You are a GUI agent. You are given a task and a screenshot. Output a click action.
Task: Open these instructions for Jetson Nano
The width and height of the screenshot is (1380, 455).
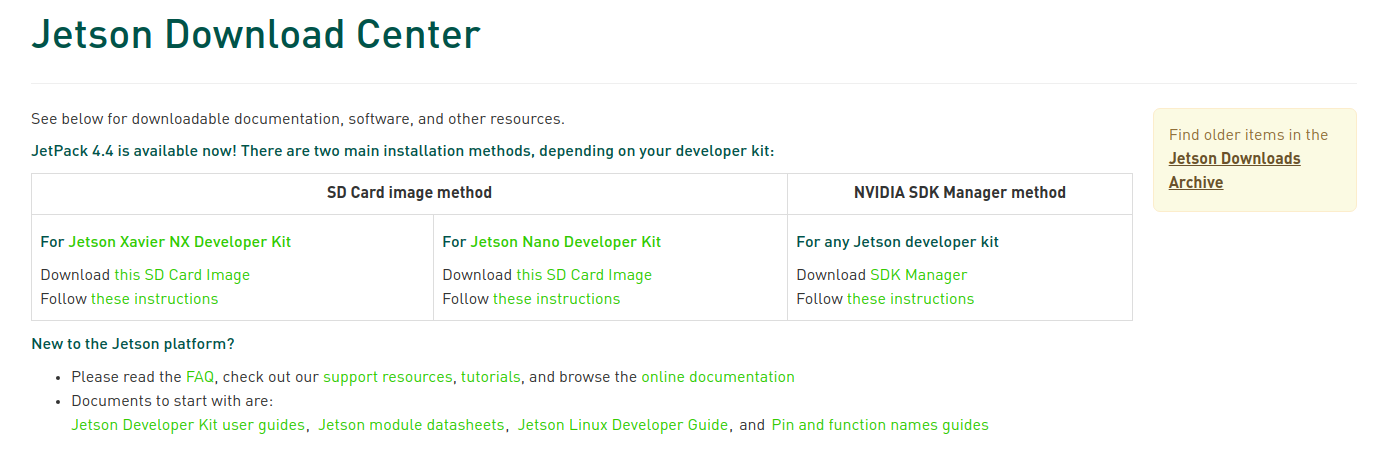click(x=556, y=299)
